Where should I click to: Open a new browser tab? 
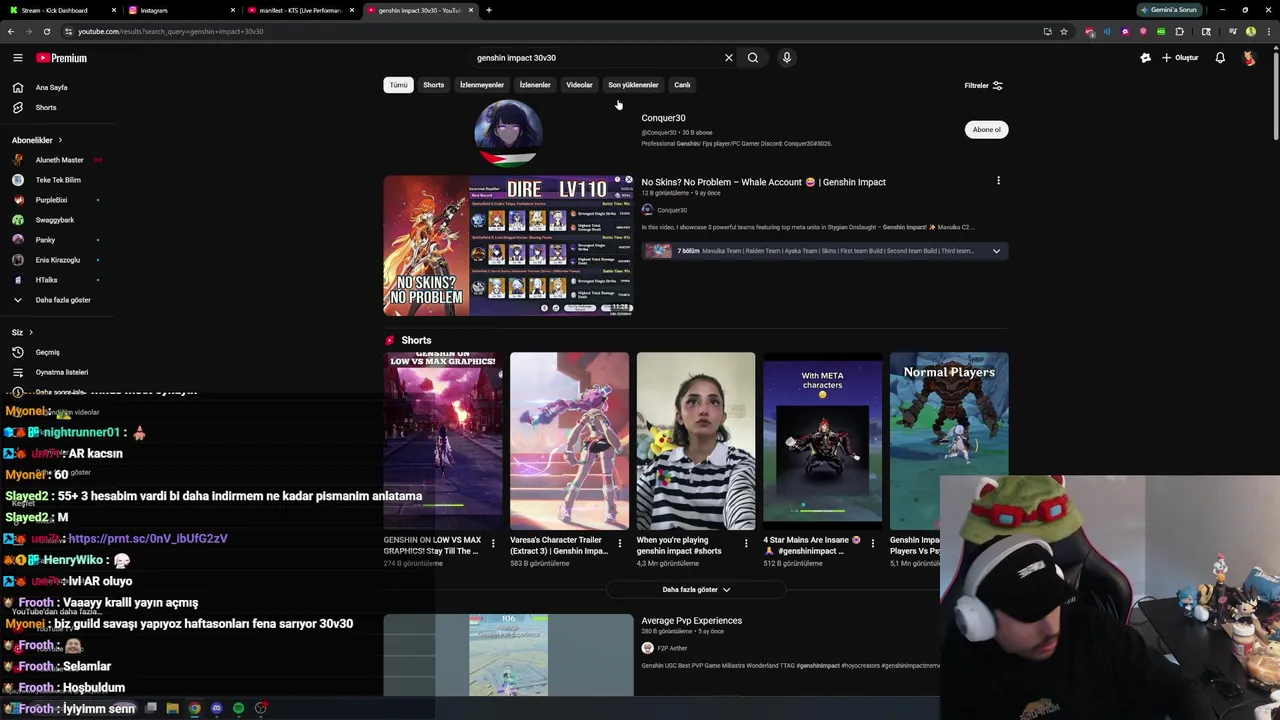pyautogui.click(x=489, y=10)
